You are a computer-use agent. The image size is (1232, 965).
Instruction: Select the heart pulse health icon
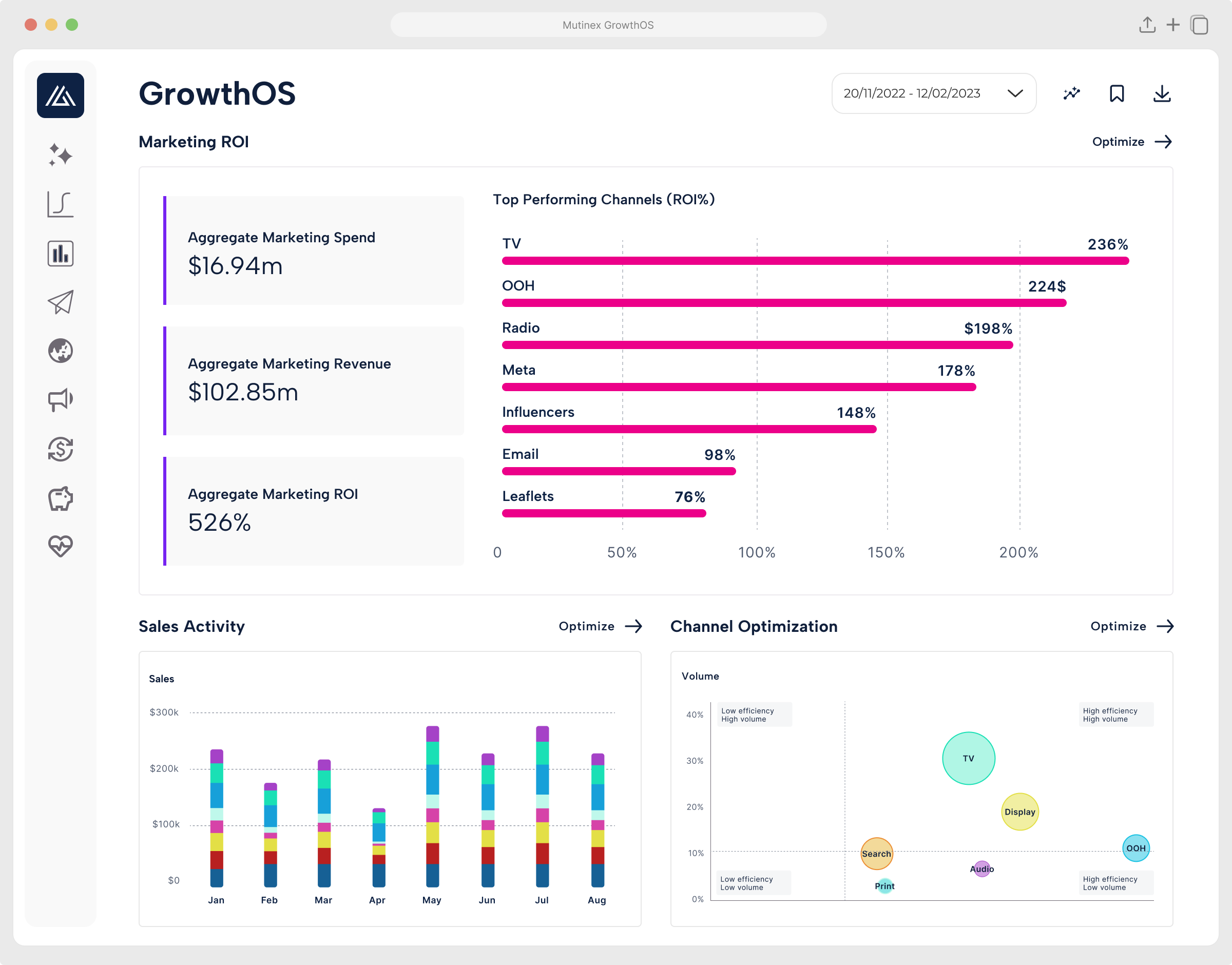pyautogui.click(x=61, y=546)
